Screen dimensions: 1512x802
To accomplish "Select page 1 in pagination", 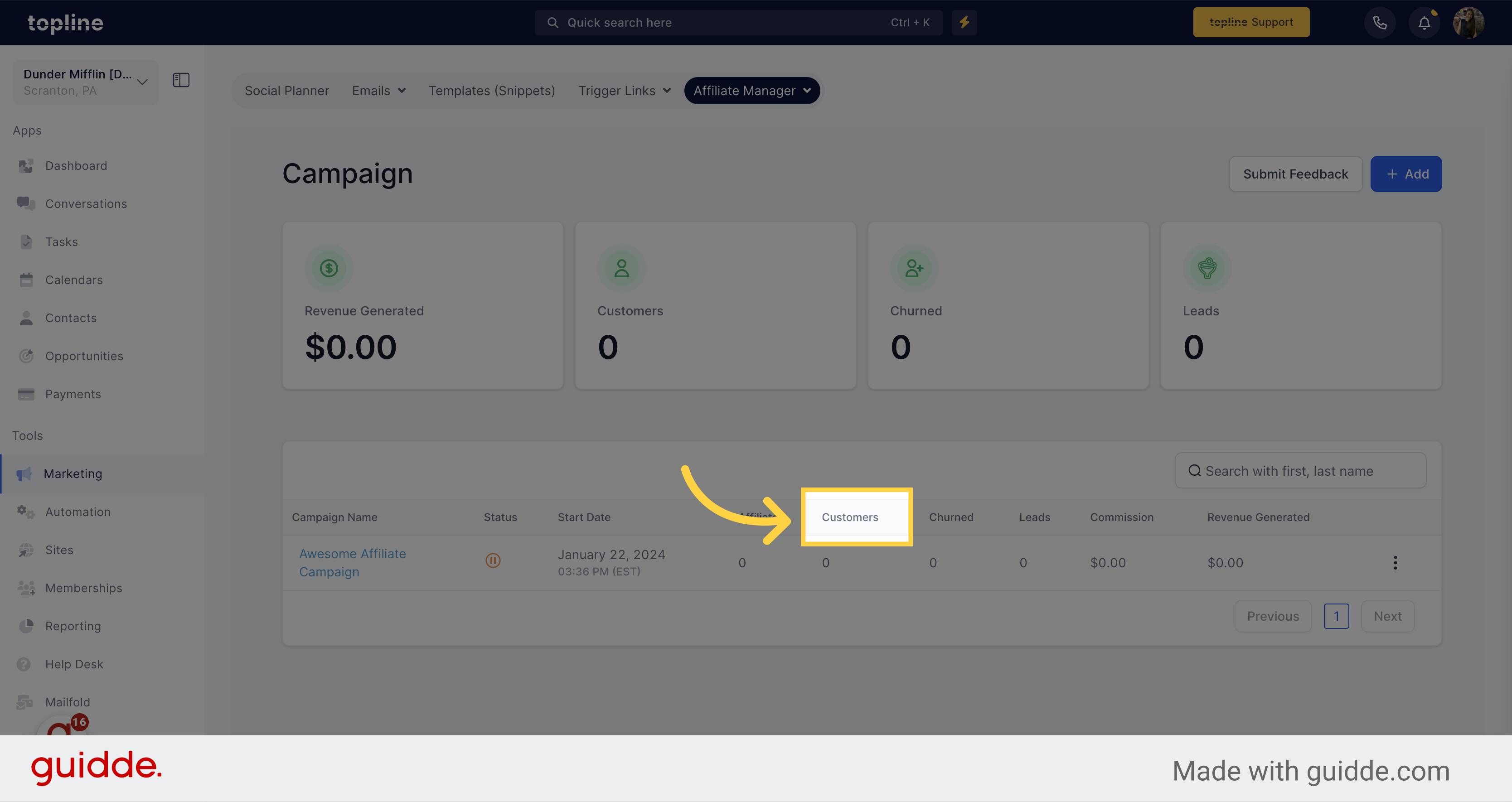I will point(1336,617).
